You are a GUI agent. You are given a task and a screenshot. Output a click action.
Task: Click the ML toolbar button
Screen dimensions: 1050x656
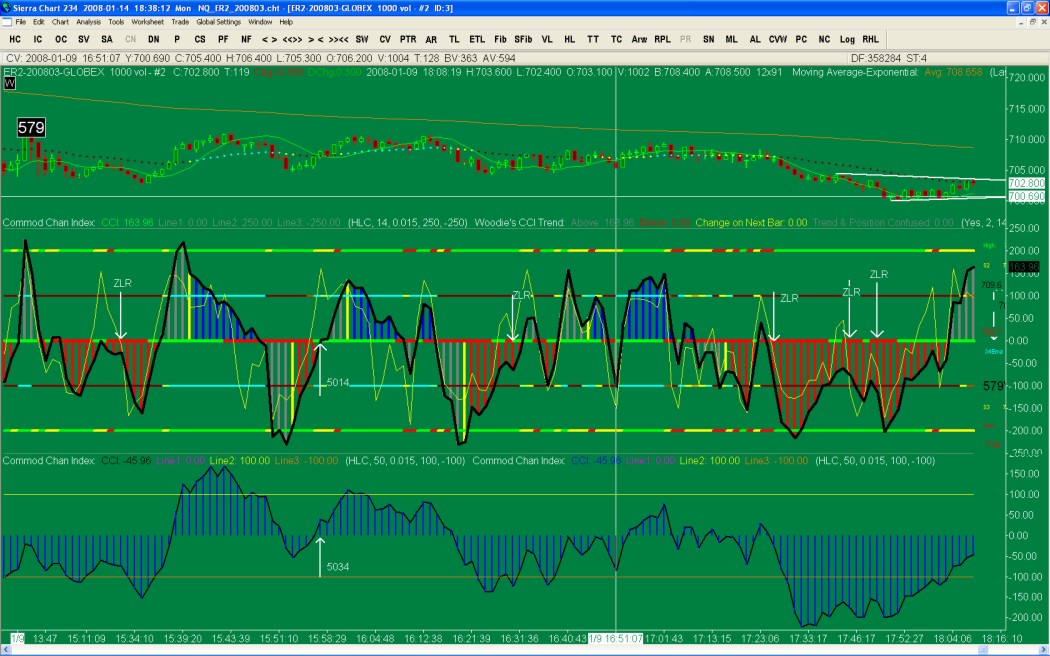click(x=732, y=39)
